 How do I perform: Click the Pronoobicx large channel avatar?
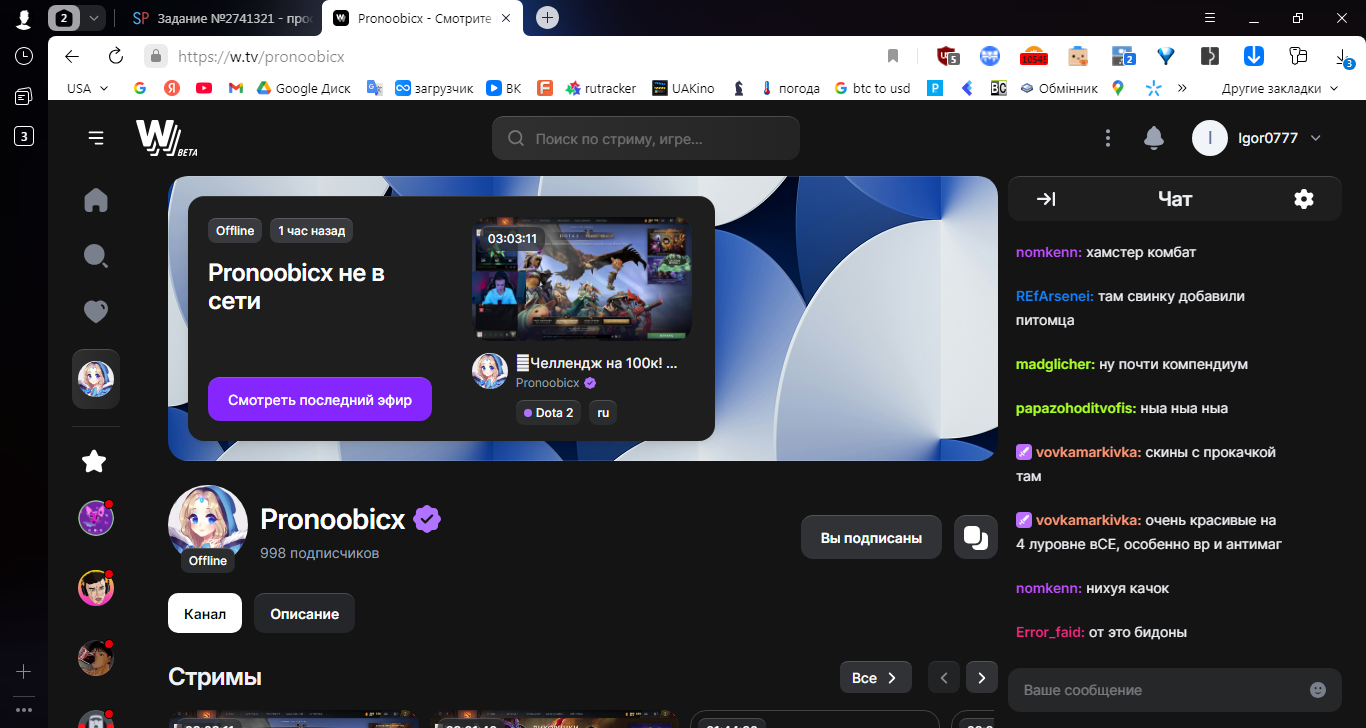pos(208,525)
